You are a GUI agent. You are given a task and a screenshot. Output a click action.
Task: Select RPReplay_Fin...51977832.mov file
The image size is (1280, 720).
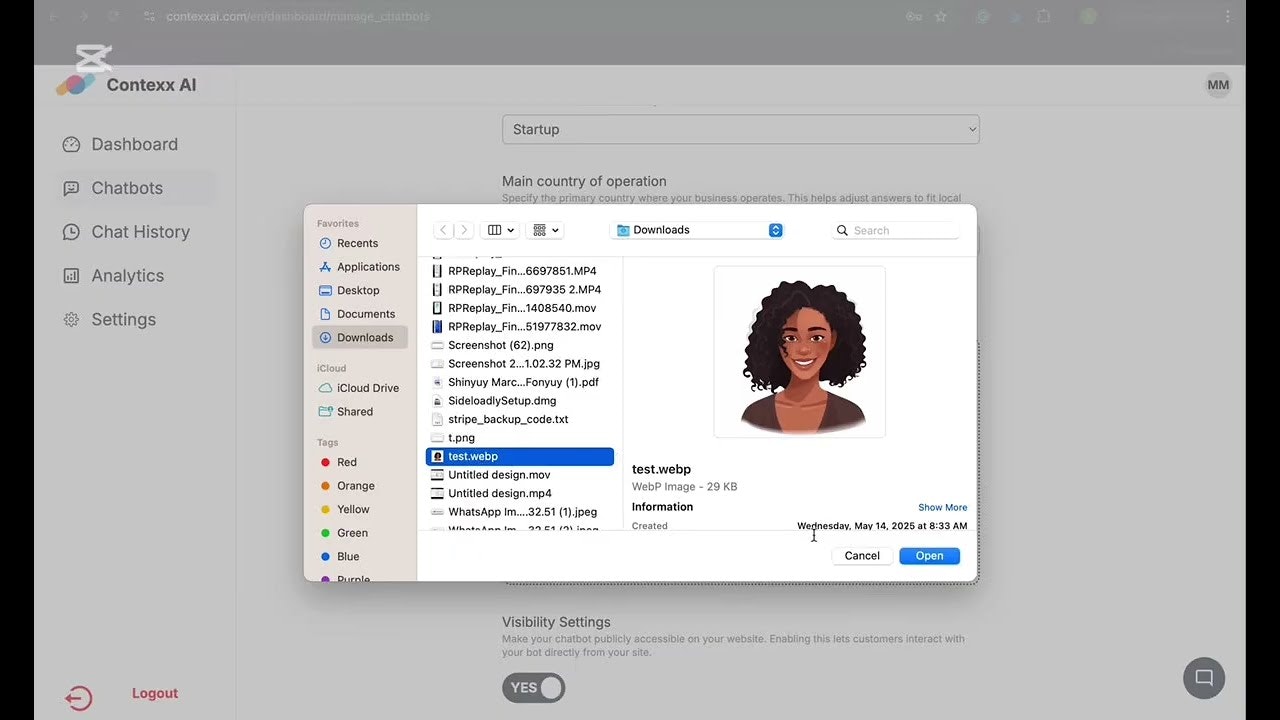point(520,326)
